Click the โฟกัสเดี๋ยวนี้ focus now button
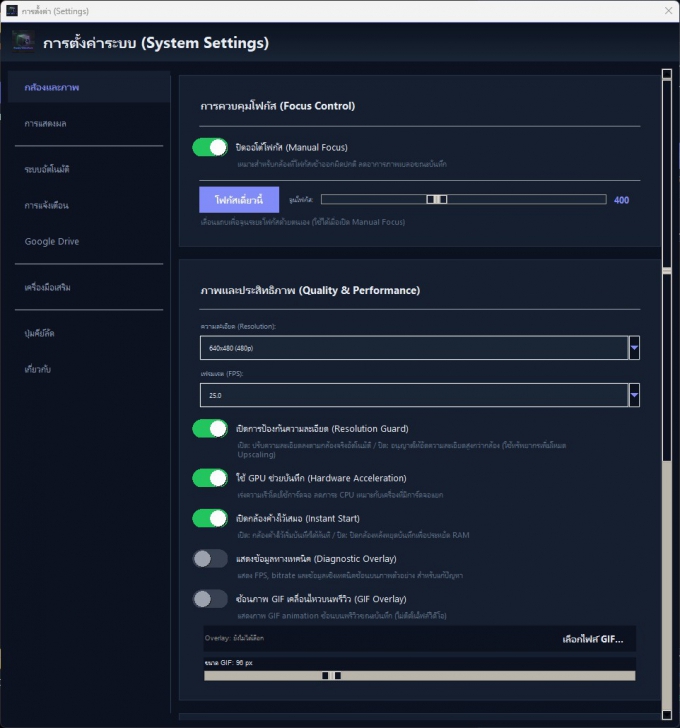 click(x=239, y=200)
